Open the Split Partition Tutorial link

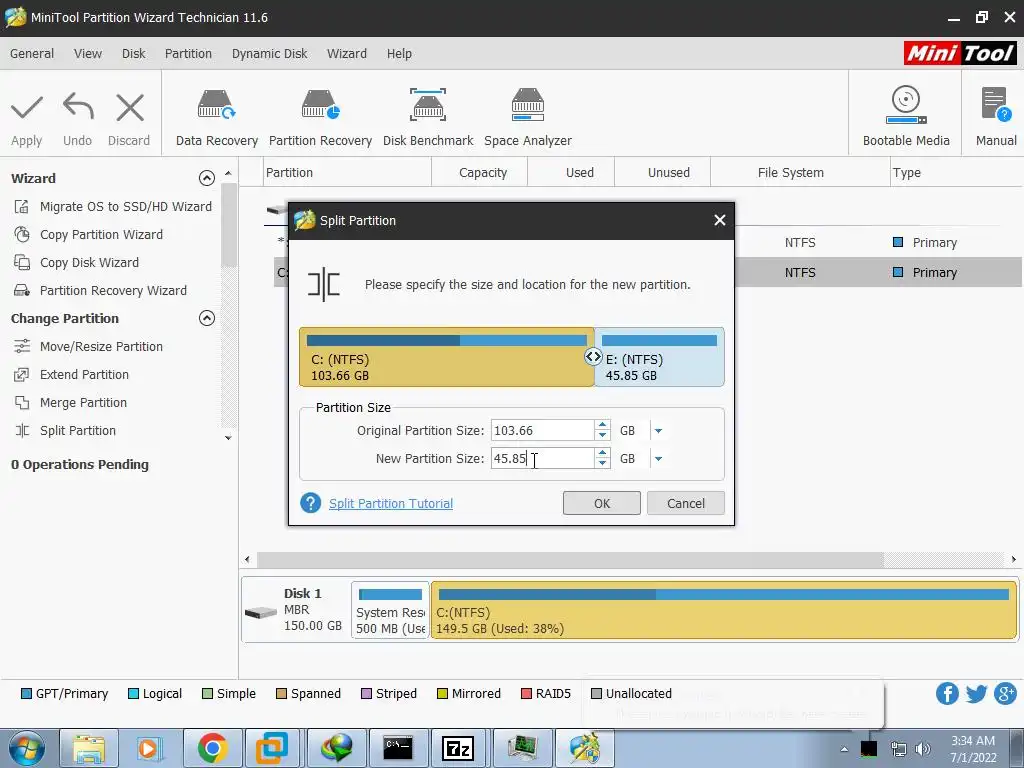point(391,504)
